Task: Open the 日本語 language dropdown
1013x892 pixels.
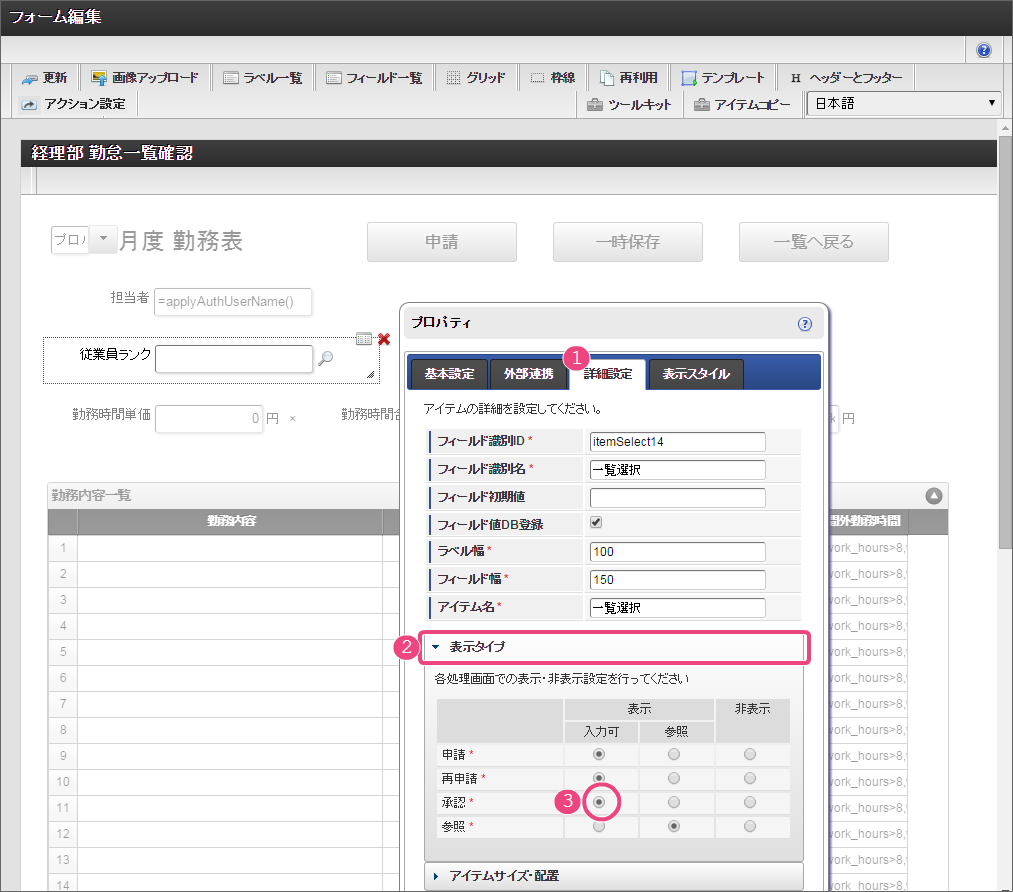Action: 903,103
